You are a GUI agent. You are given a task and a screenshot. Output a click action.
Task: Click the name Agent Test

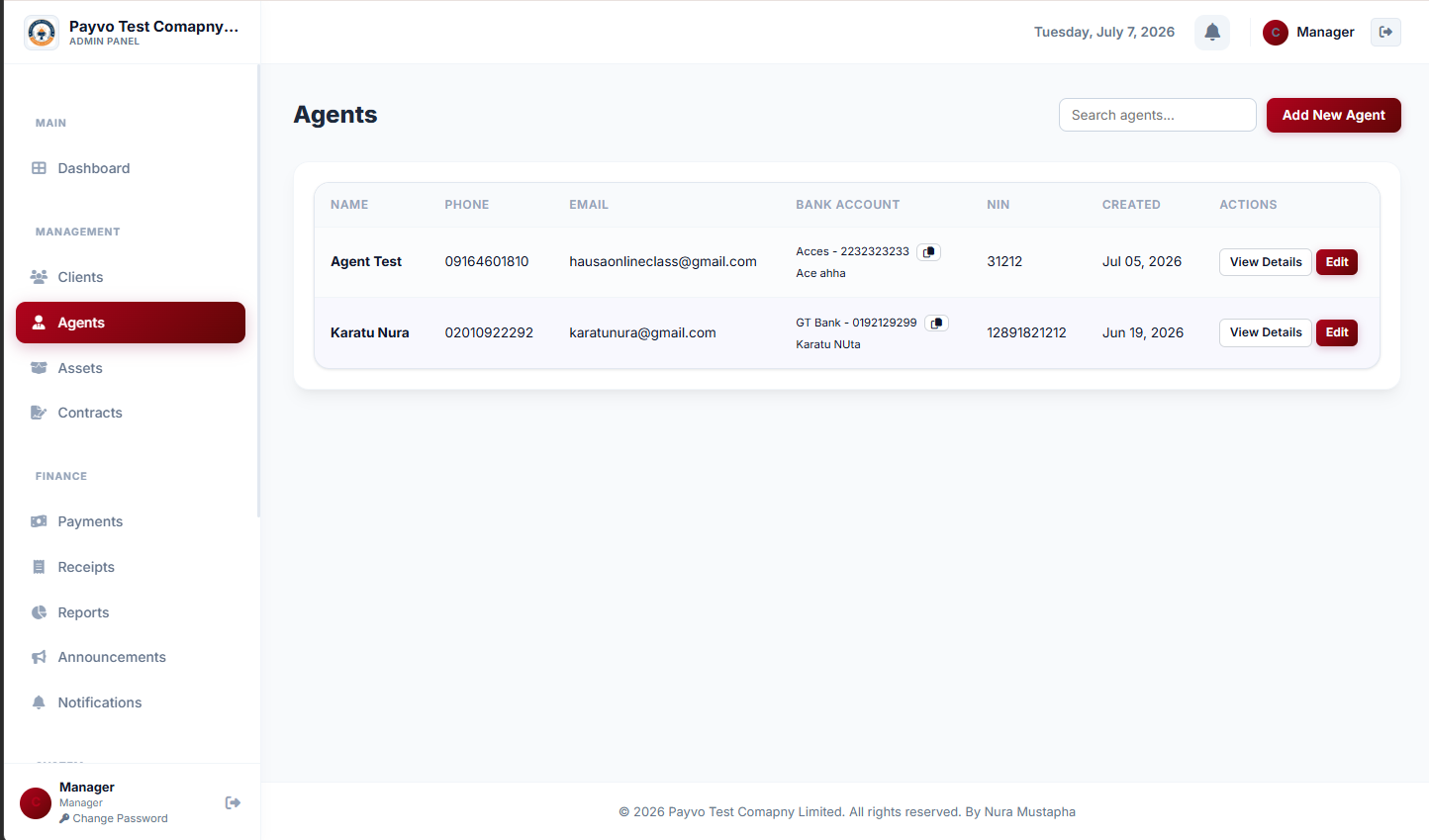(366, 261)
